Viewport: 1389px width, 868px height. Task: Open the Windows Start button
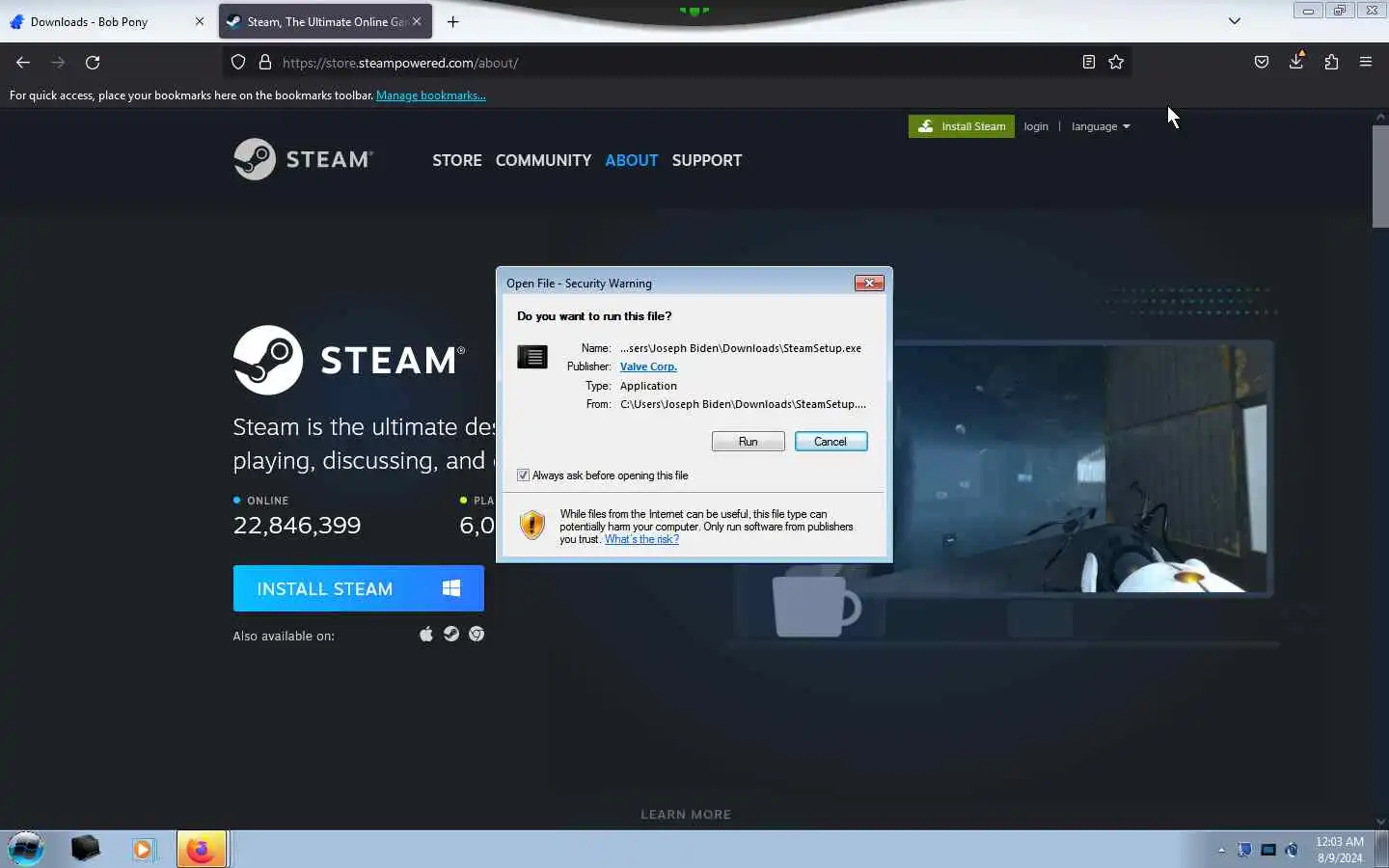tap(26, 849)
